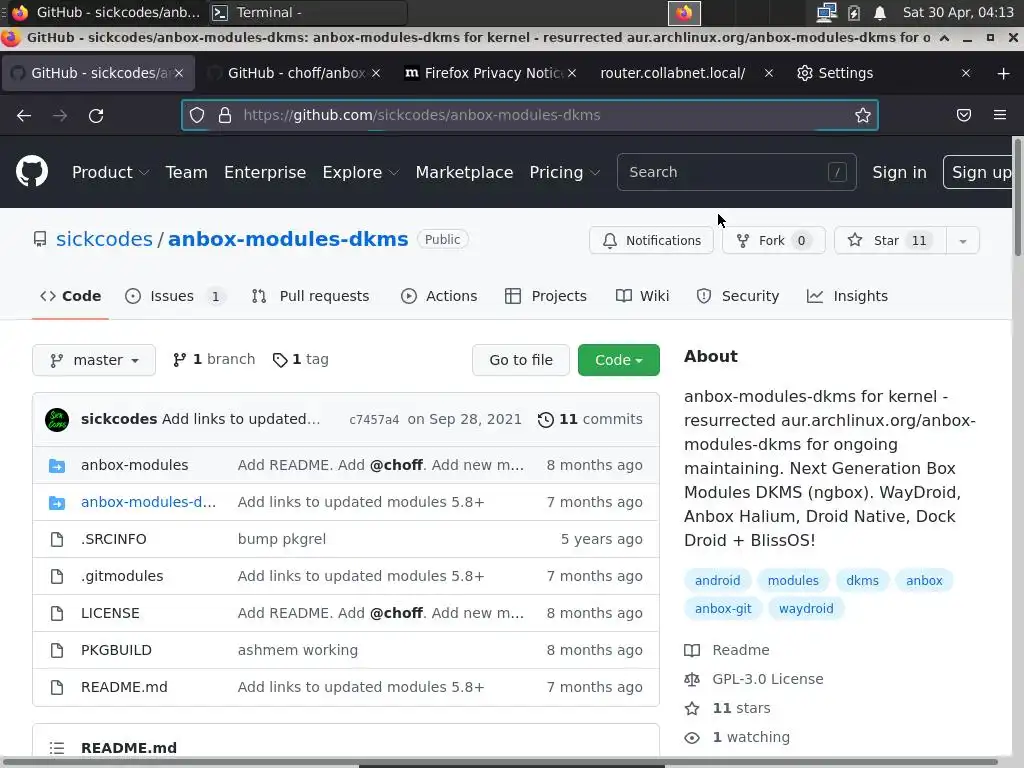Open the Insights tab
The image size is (1024, 768).
(847, 296)
